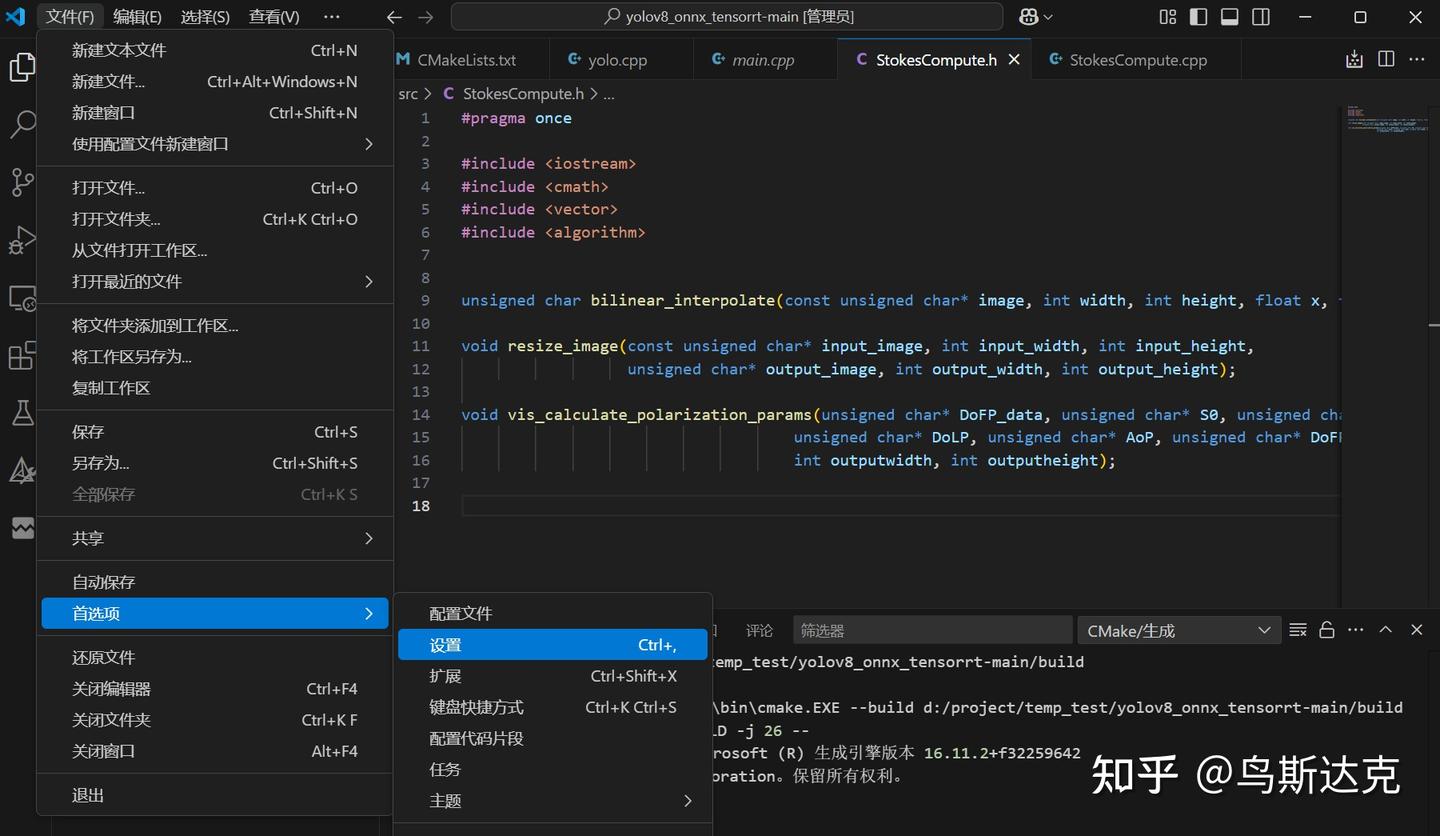Image resolution: width=1440 pixels, height=836 pixels.
Task: Click the Customize Layout icon in the title bar
Action: 1167,17
